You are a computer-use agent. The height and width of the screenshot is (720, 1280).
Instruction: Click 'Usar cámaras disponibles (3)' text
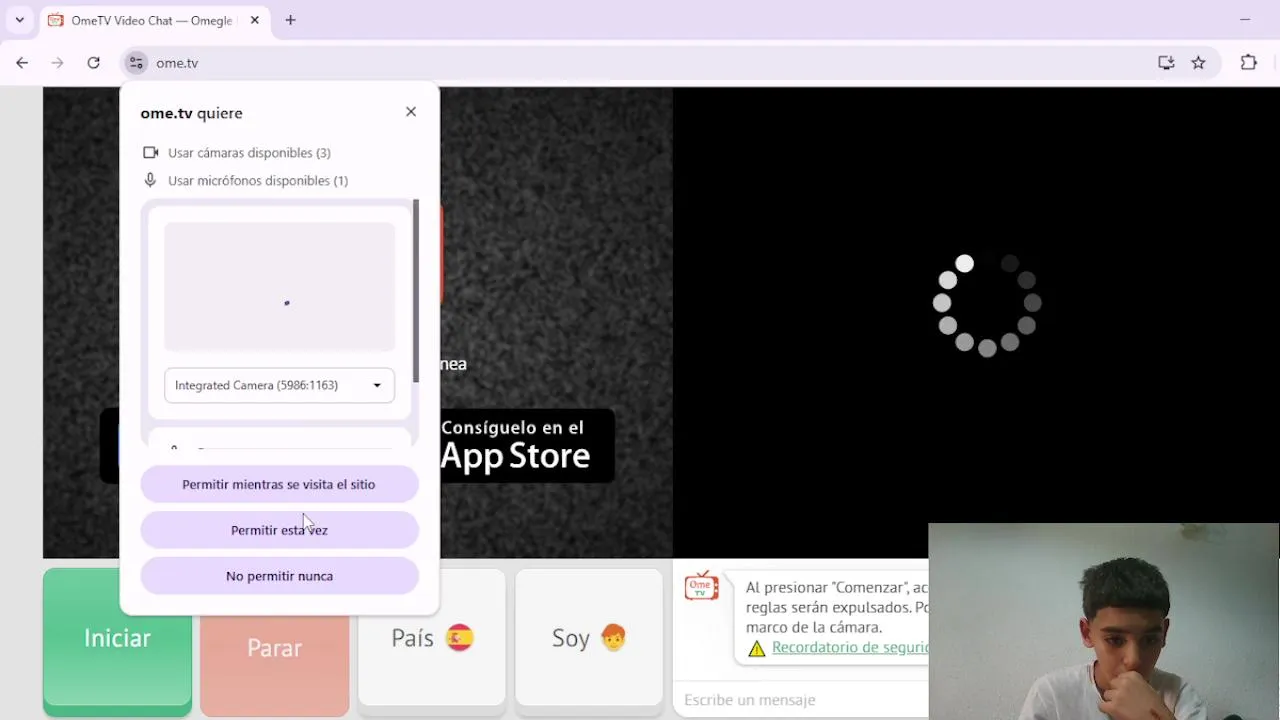tap(249, 153)
